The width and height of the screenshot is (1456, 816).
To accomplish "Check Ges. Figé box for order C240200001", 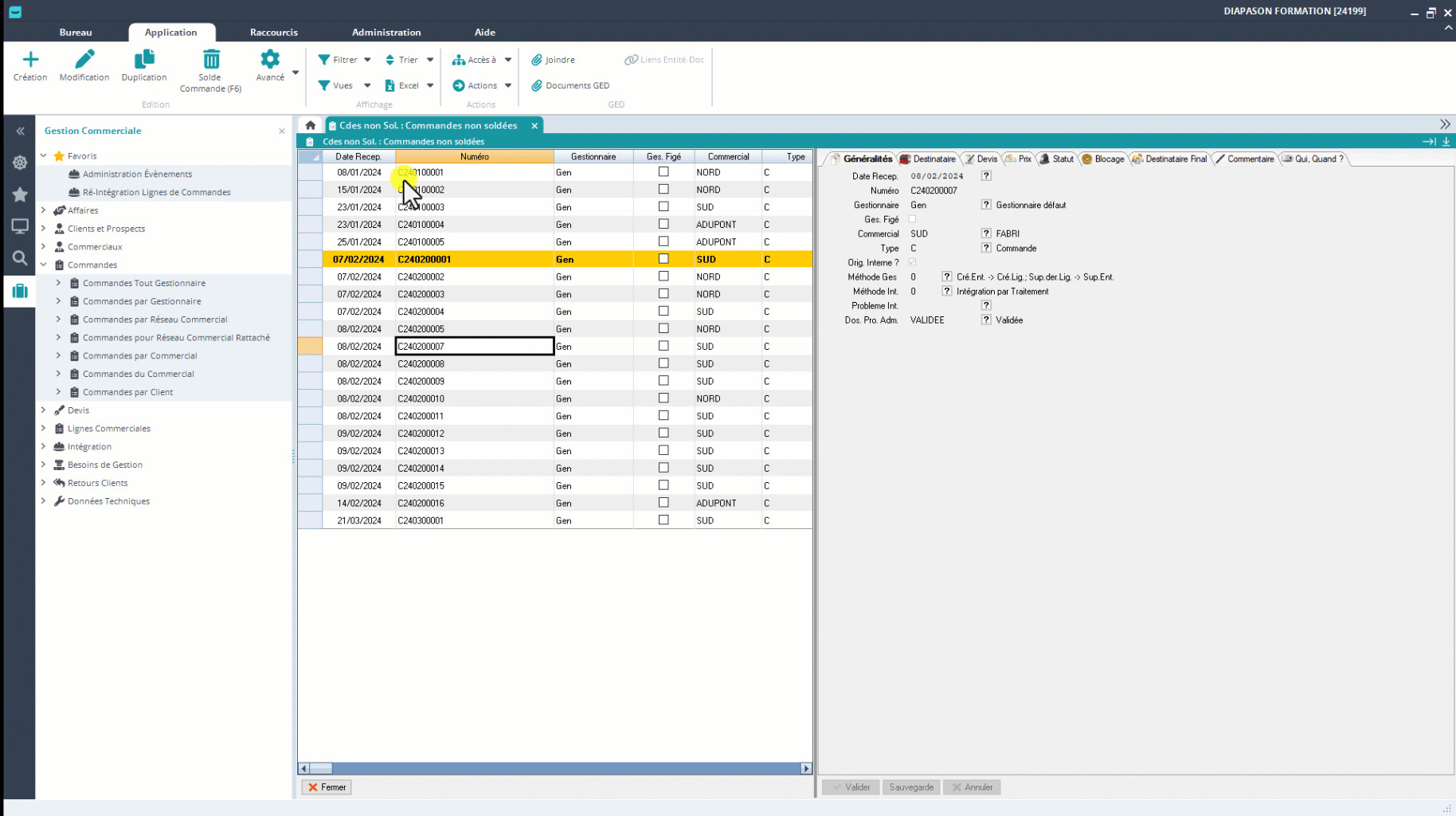I will pyautogui.click(x=663, y=259).
